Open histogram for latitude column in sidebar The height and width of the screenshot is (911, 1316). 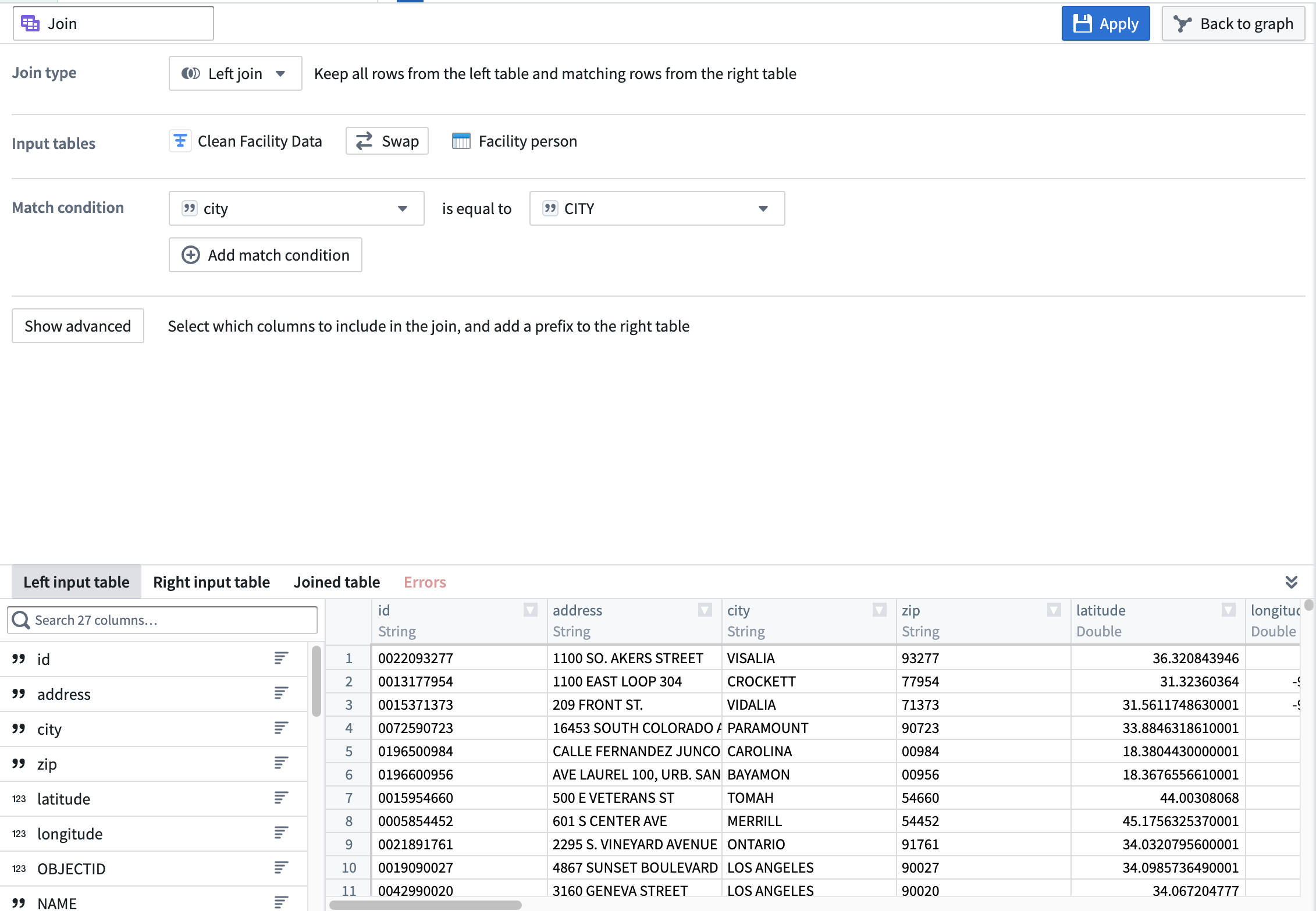281,798
